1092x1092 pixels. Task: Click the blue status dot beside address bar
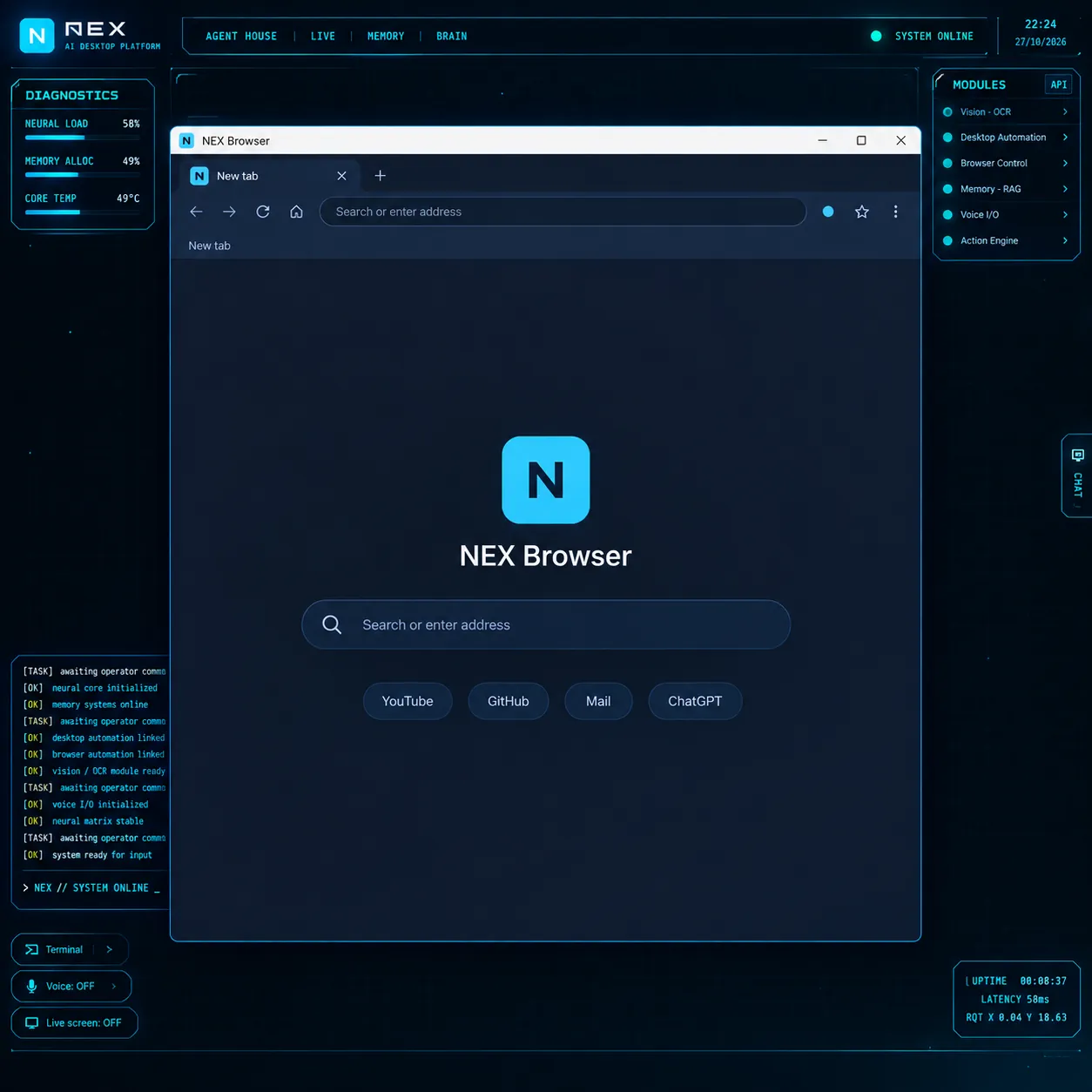(x=828, y=212)
